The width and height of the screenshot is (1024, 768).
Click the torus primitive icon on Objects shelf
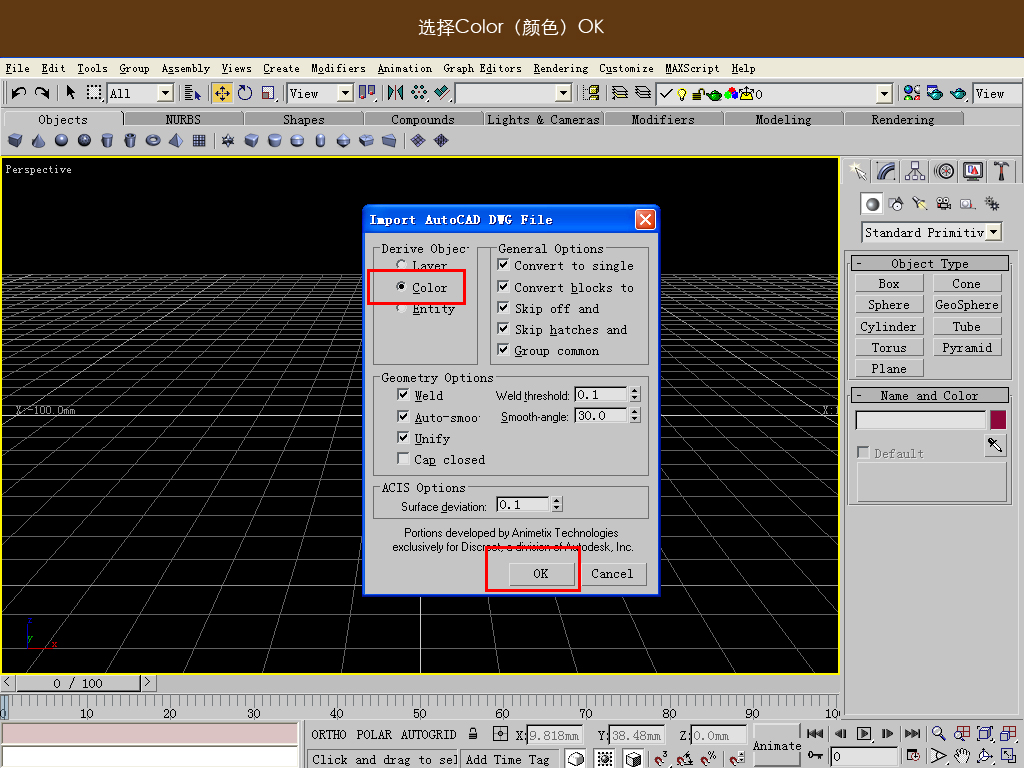[x=153, y=140]
